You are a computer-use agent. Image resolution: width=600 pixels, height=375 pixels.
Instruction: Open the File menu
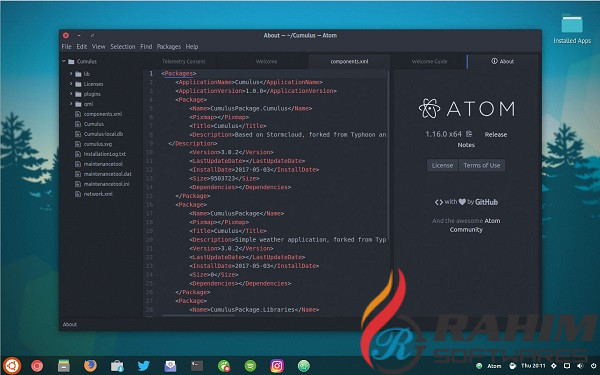(x=67, y=47)
